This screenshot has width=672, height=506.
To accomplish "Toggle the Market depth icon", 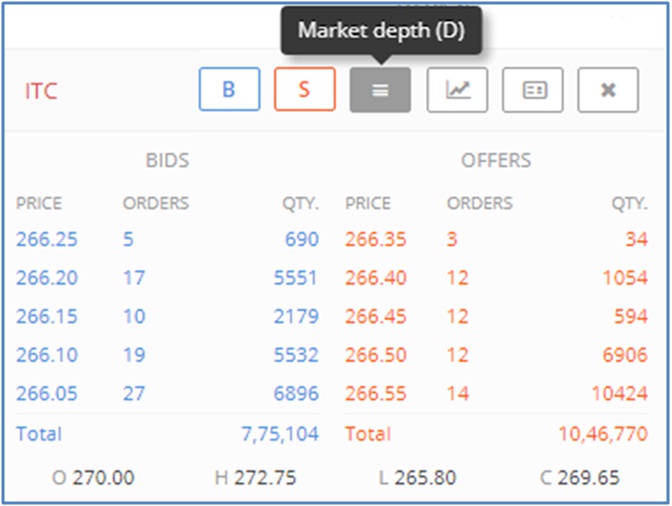I will click(380, 90).
